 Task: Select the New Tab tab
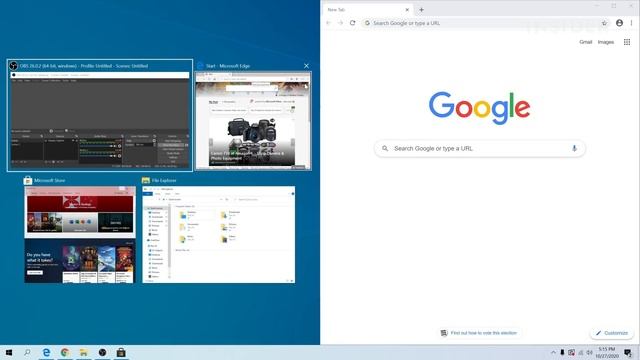(x=367, y=9)
